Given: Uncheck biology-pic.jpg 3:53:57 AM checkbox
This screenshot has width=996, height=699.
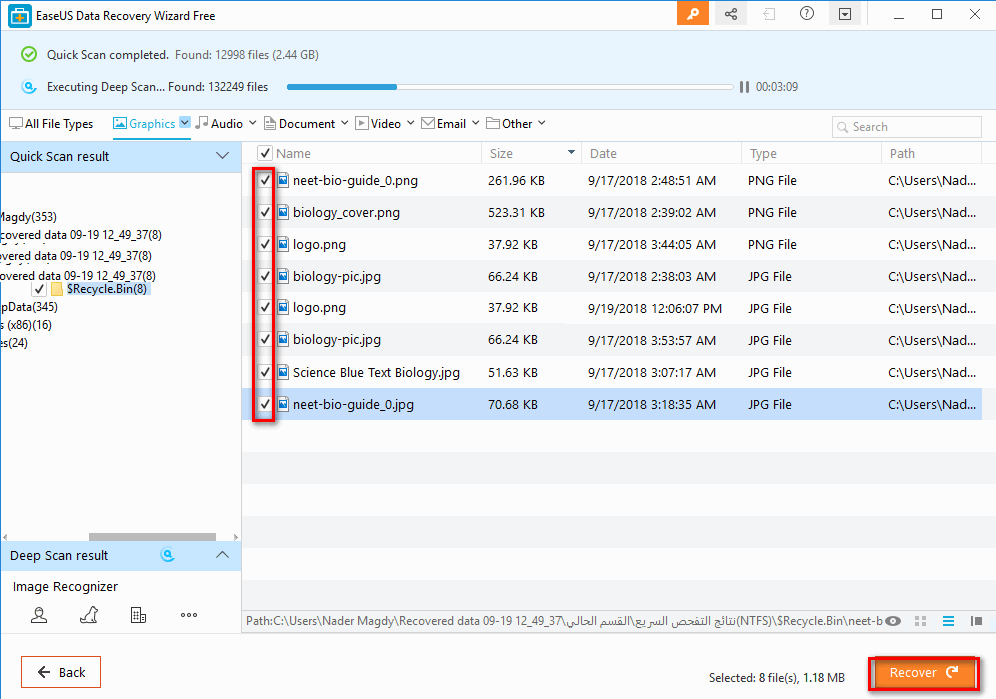Looking at the screenshot, I should [x=264, y=339].
